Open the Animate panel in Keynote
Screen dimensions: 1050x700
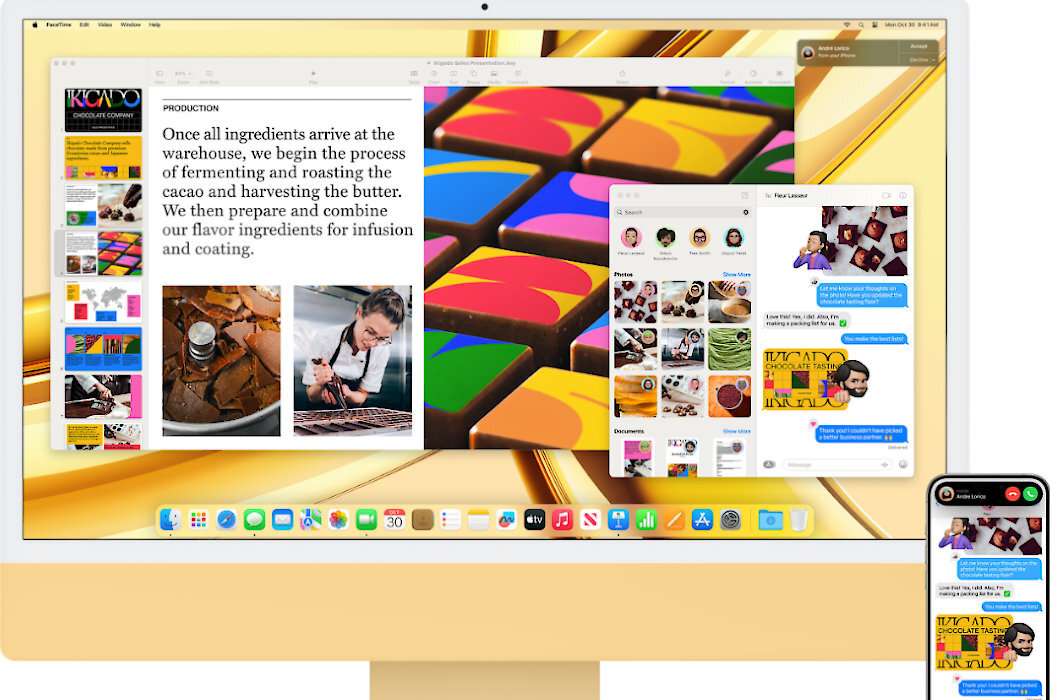753,74
